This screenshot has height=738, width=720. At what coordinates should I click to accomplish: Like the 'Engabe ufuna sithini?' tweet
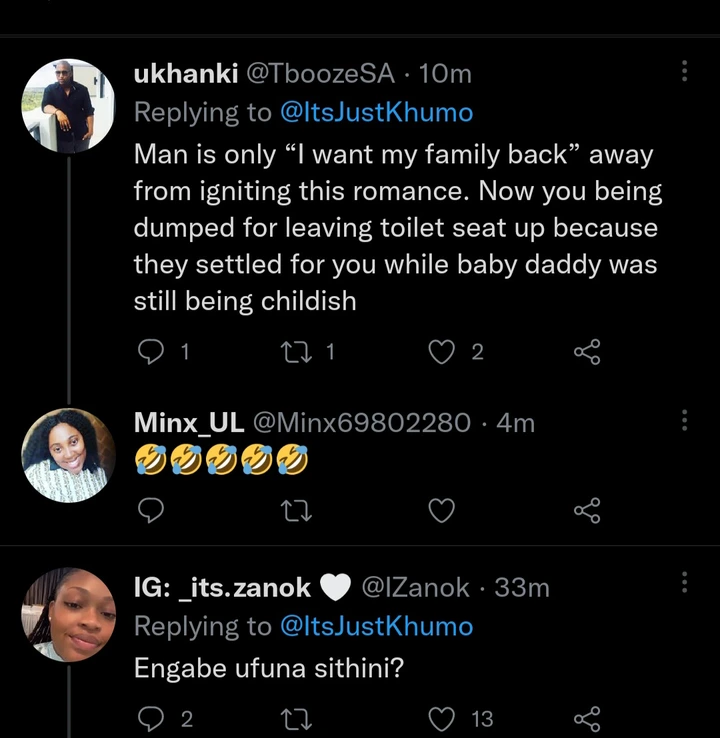point(441,719)
